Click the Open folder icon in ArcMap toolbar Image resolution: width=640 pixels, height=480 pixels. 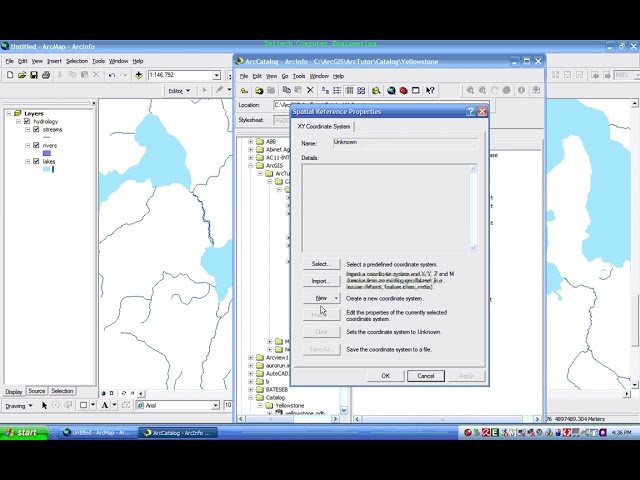point(22,75)
